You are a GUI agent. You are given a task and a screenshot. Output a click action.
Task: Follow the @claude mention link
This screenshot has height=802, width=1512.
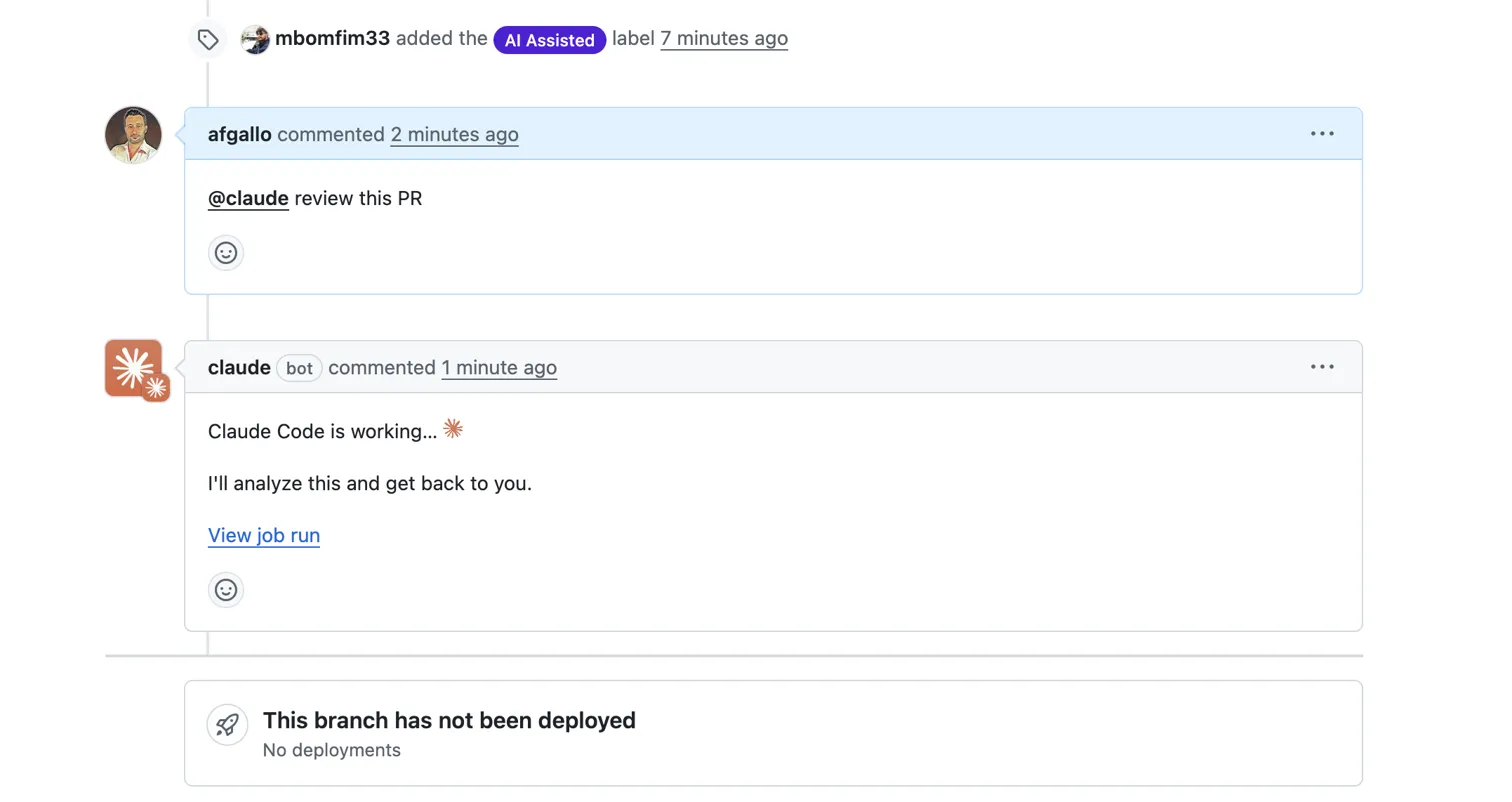coord(248,198)
